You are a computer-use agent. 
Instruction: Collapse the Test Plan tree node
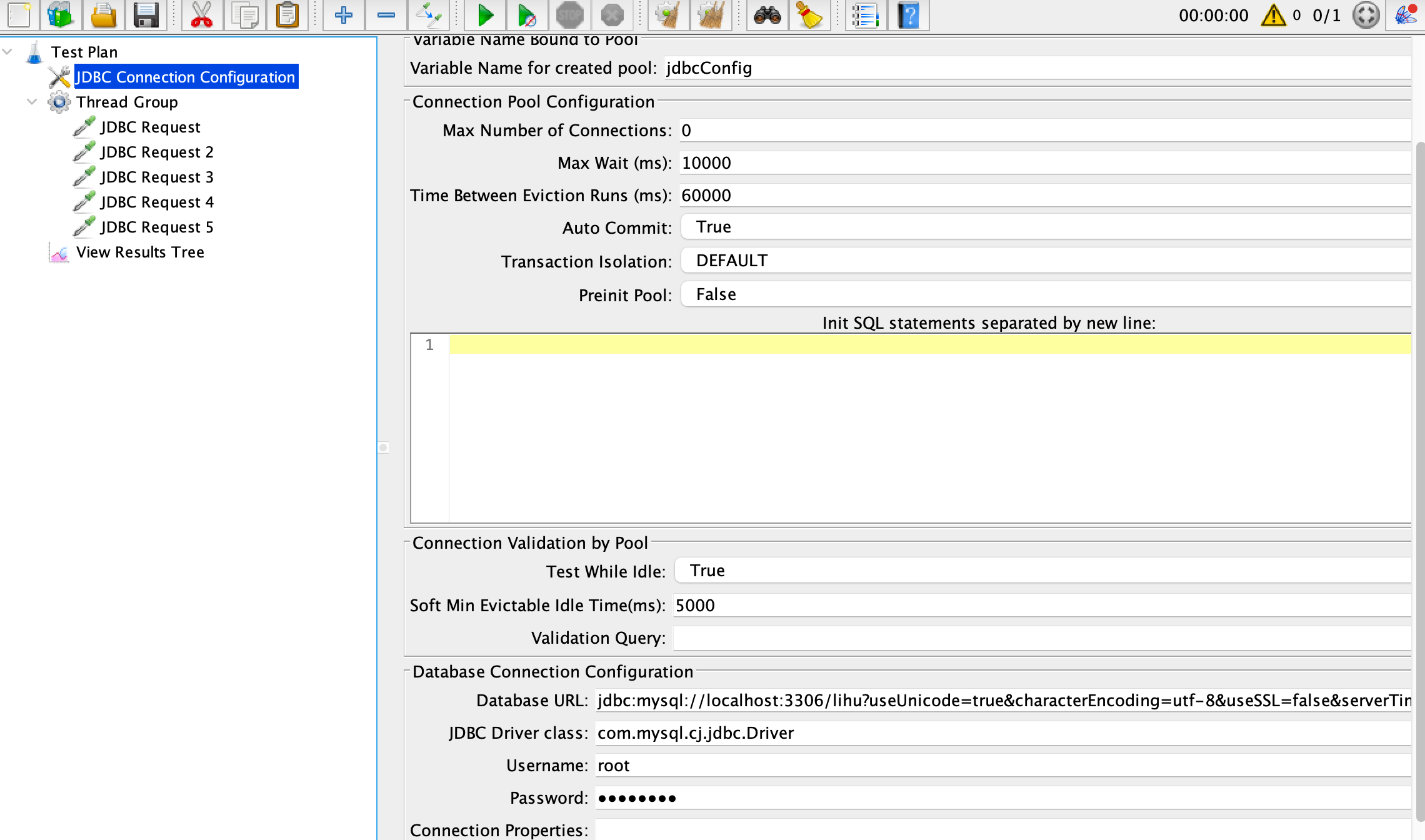click(x=7, y=52)
